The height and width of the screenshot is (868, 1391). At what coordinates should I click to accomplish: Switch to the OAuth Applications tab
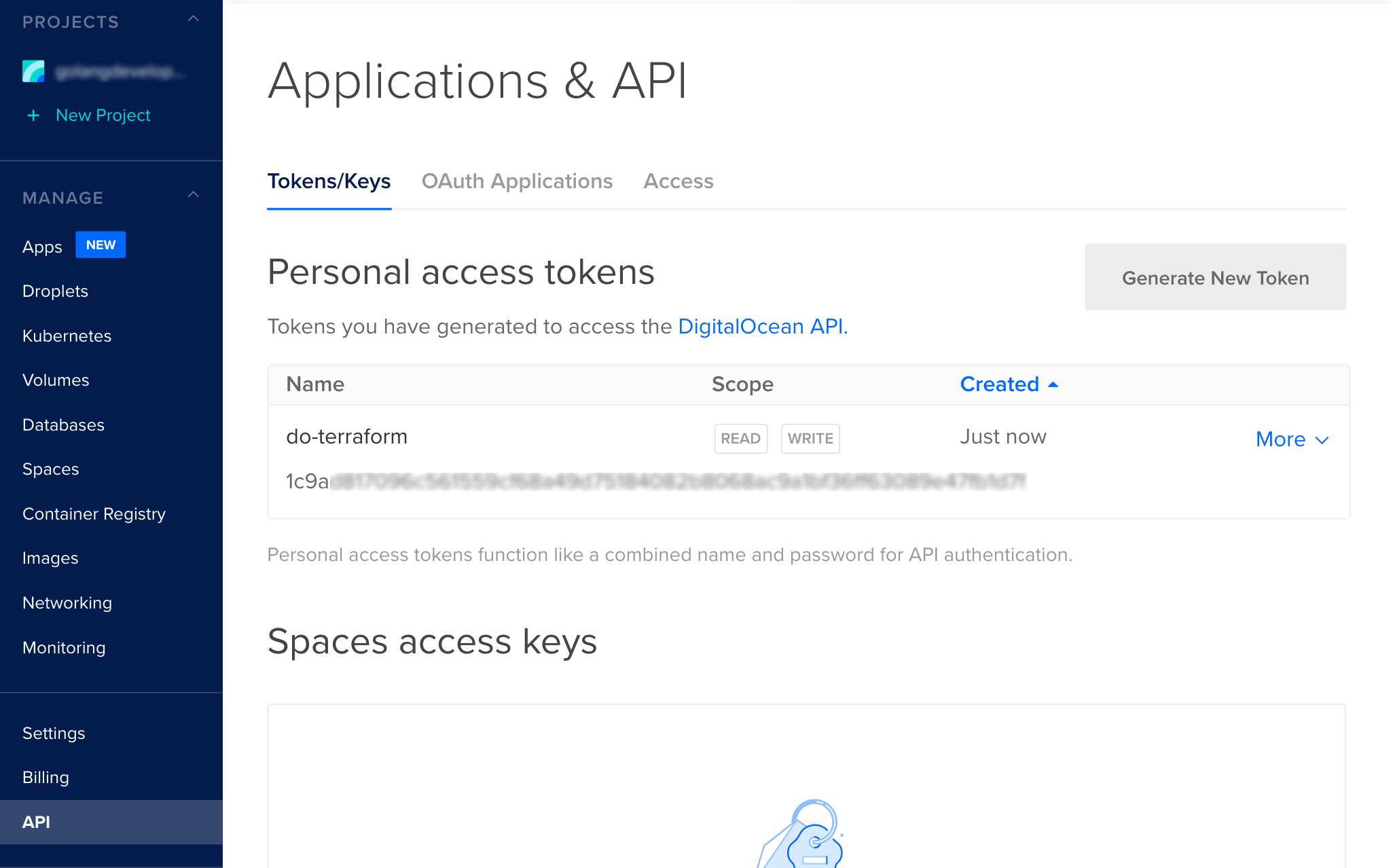[x=517, y=181]
